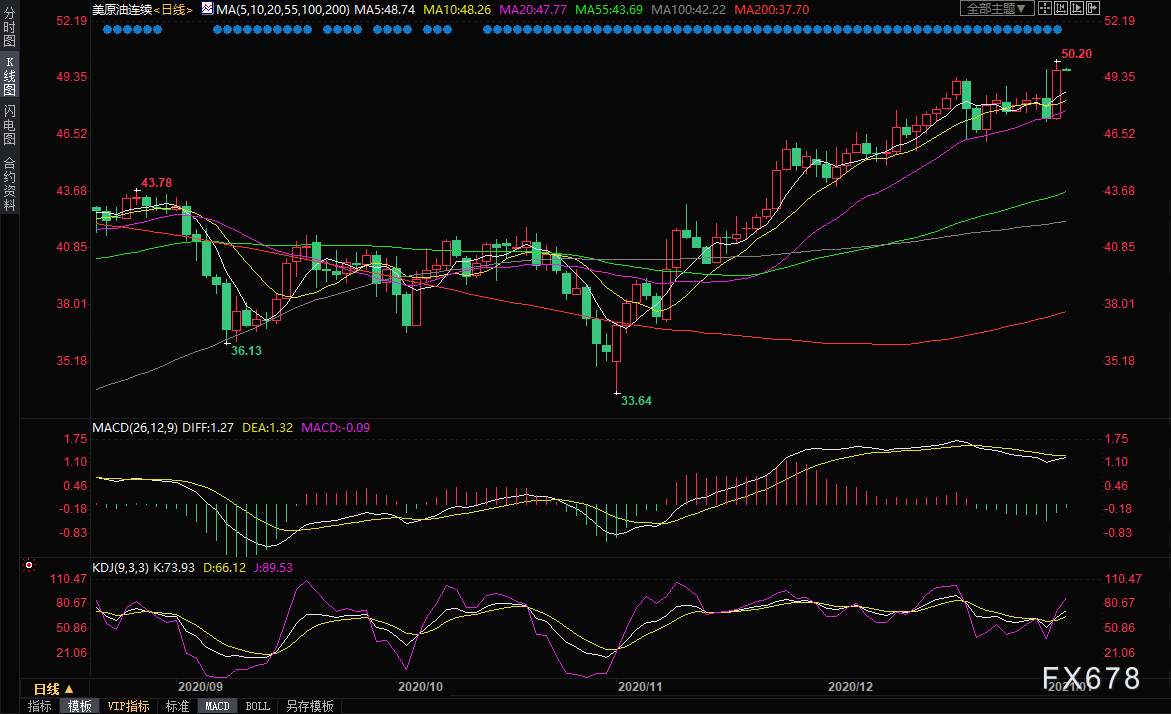The height and width of the screenshot is (714, 1171).
Task: Select the 标准 template tab
Action: pyautogui.click(x=177, y=706)
